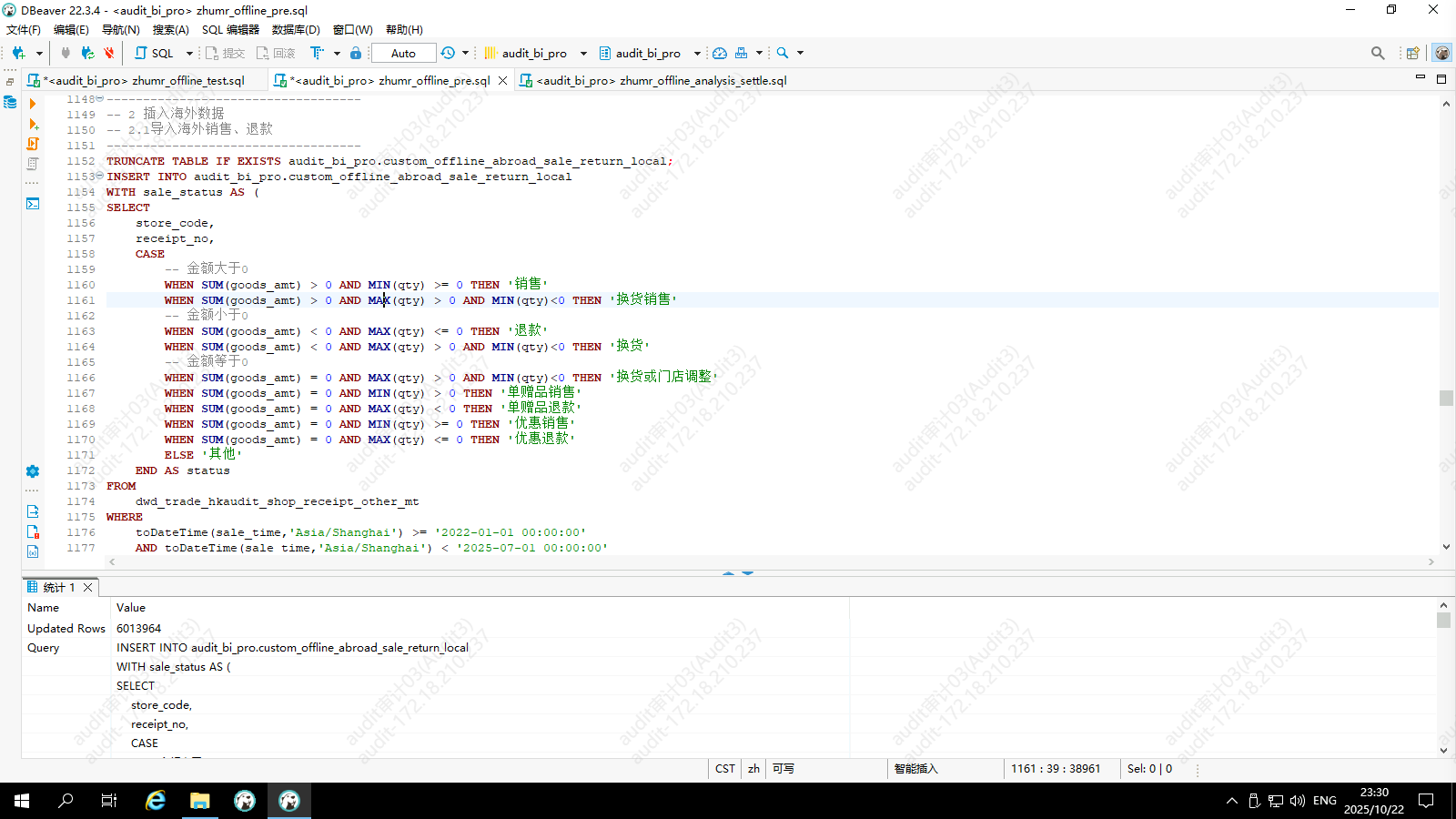Open the SQL console terminal icon
1456x819 pixels.
click(33, 204)
